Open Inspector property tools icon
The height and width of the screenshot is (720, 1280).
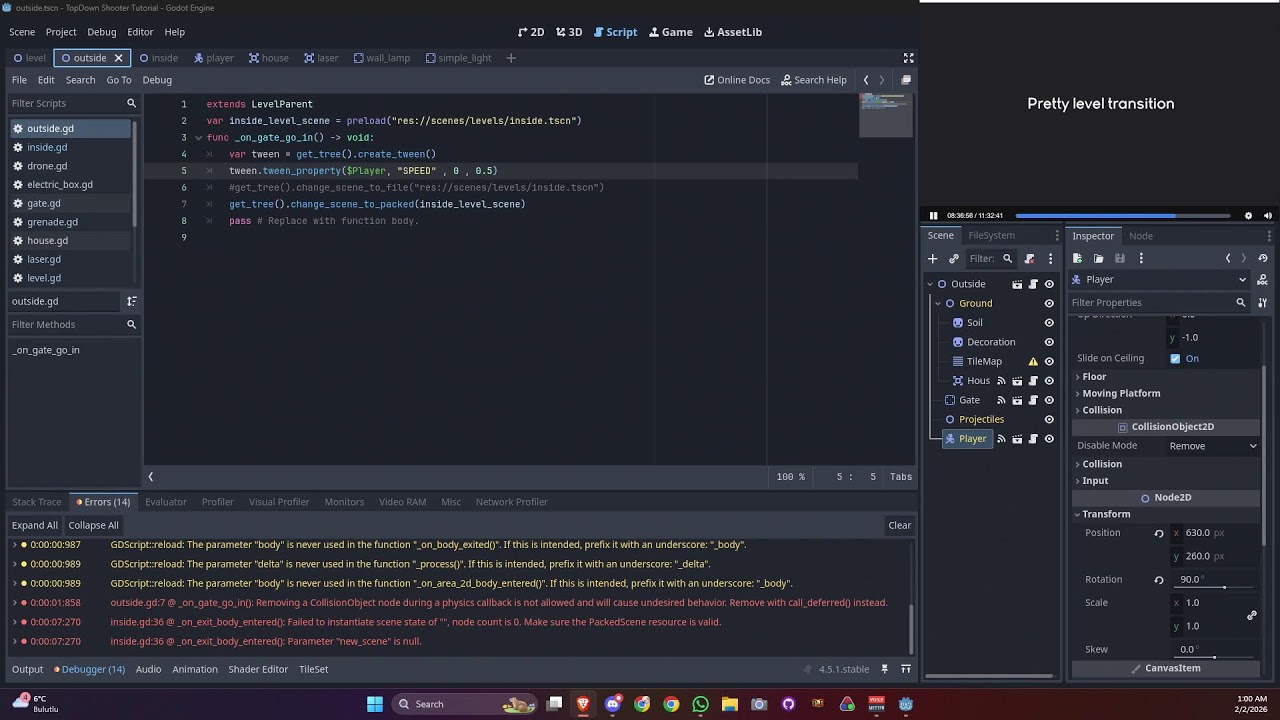tap(1262, 302)
